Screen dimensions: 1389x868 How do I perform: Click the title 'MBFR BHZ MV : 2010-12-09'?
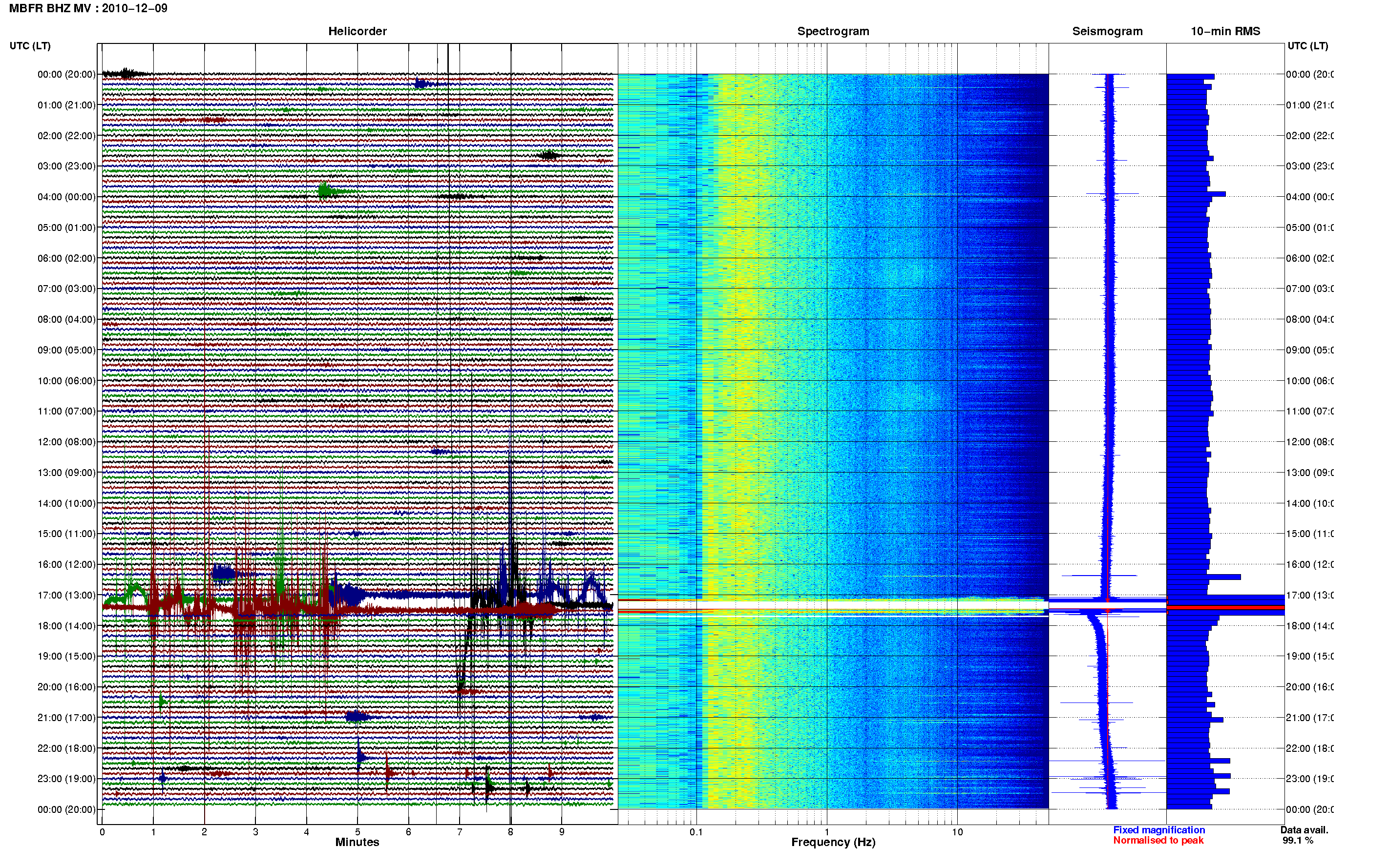pyautogui.click(x=88, y=8)
